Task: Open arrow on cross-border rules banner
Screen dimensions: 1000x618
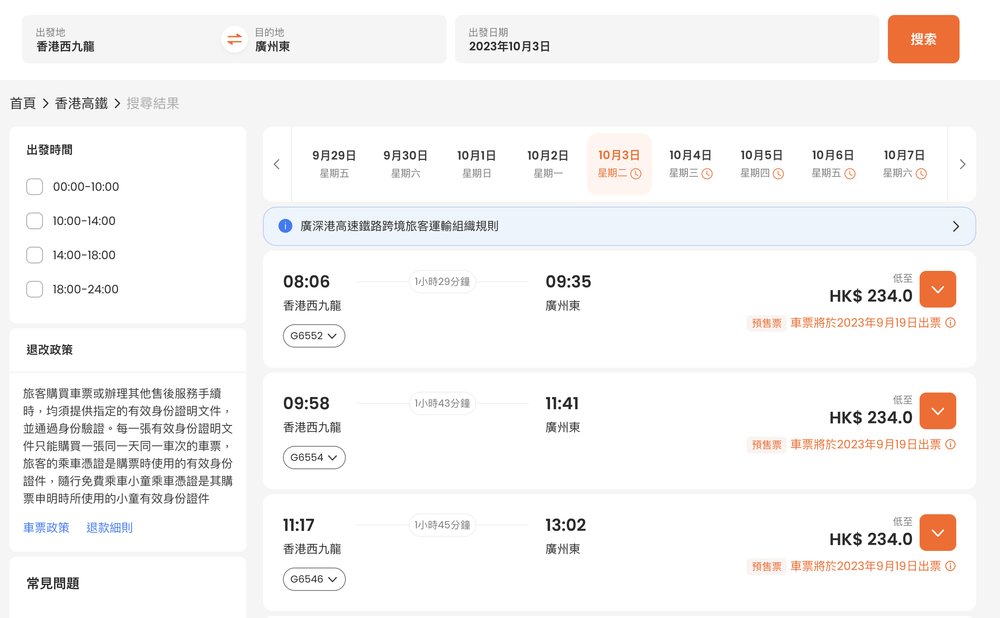Action: (955, 226)
